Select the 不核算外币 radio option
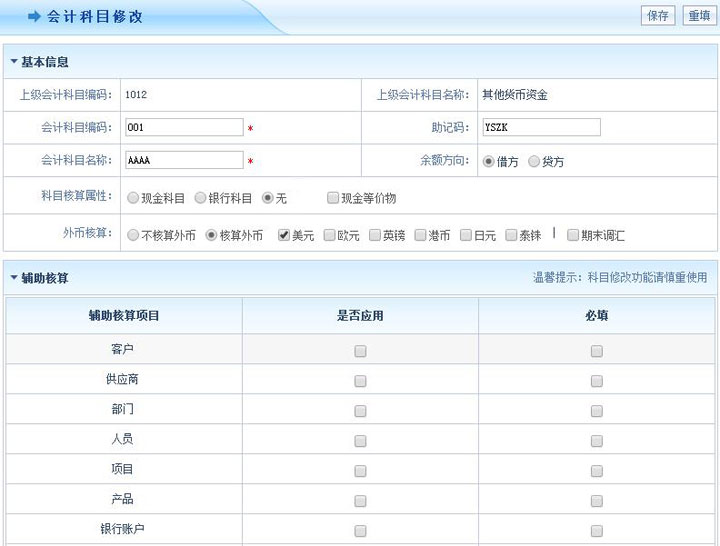The image size is (720, 546). click(133, 235)
